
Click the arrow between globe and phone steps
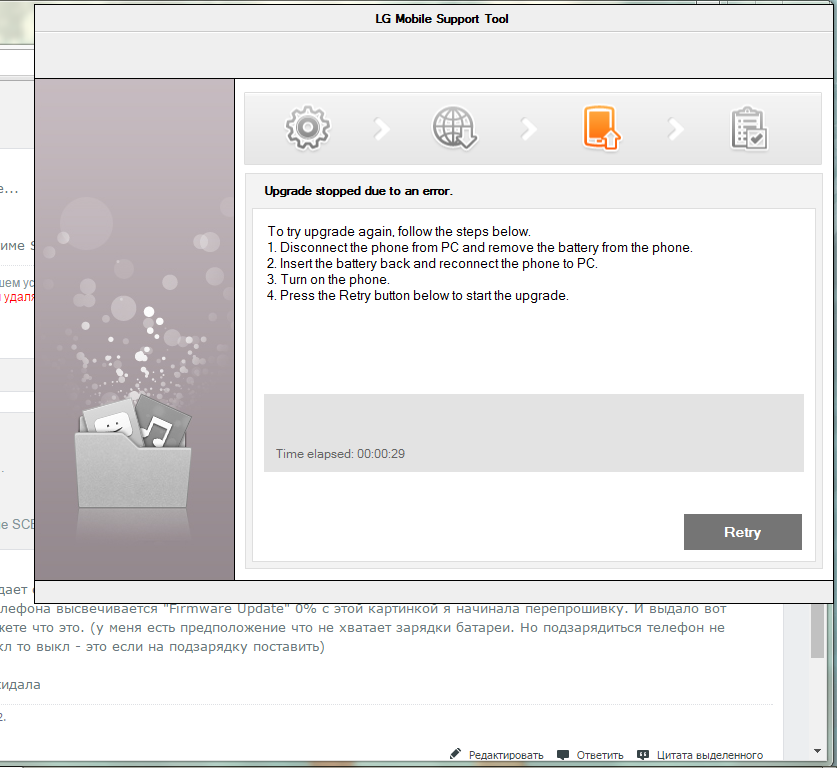(x=528, y=129)
